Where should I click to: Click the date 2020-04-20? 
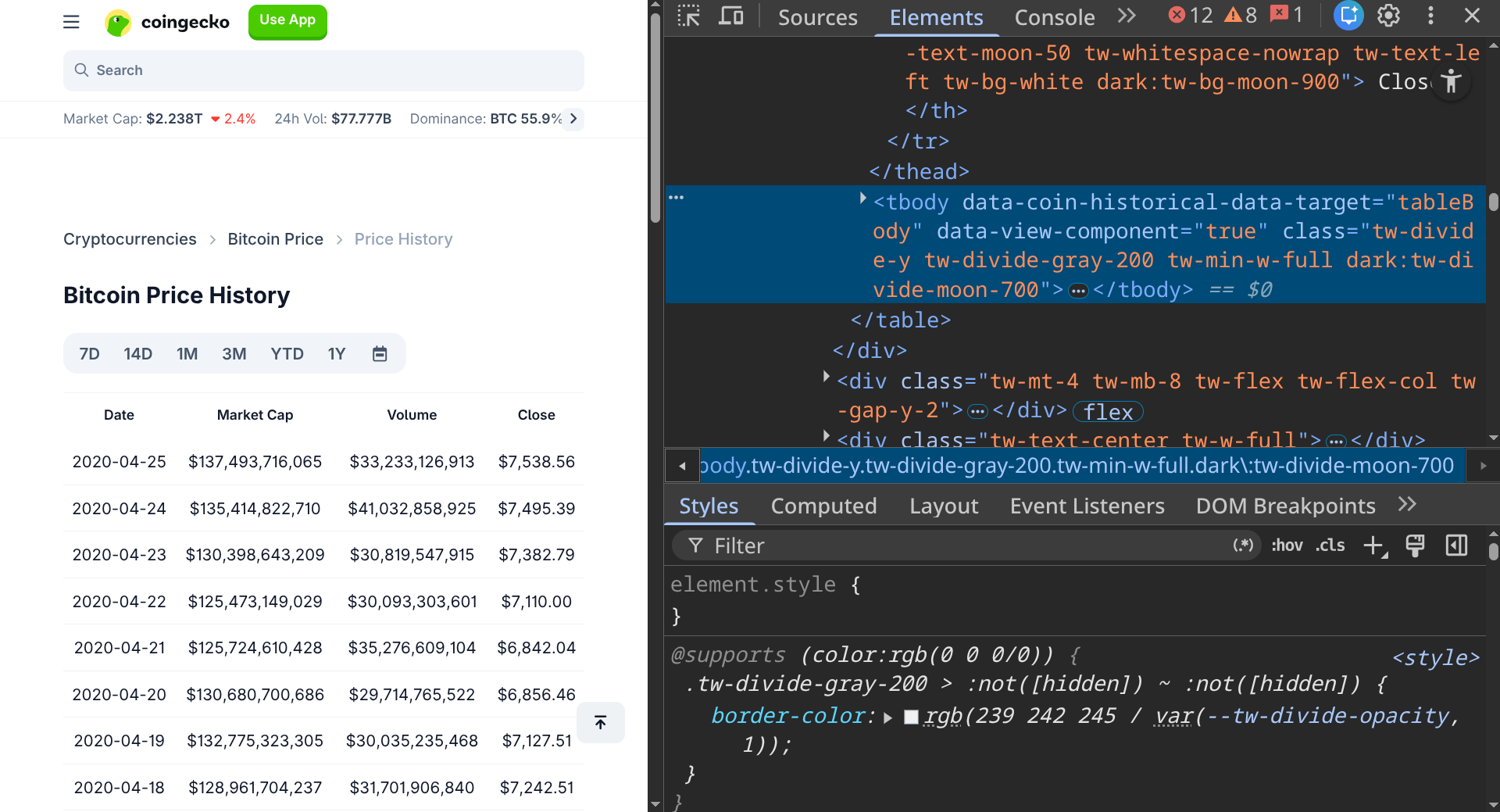pyautogui.click(x=119, y=694)
